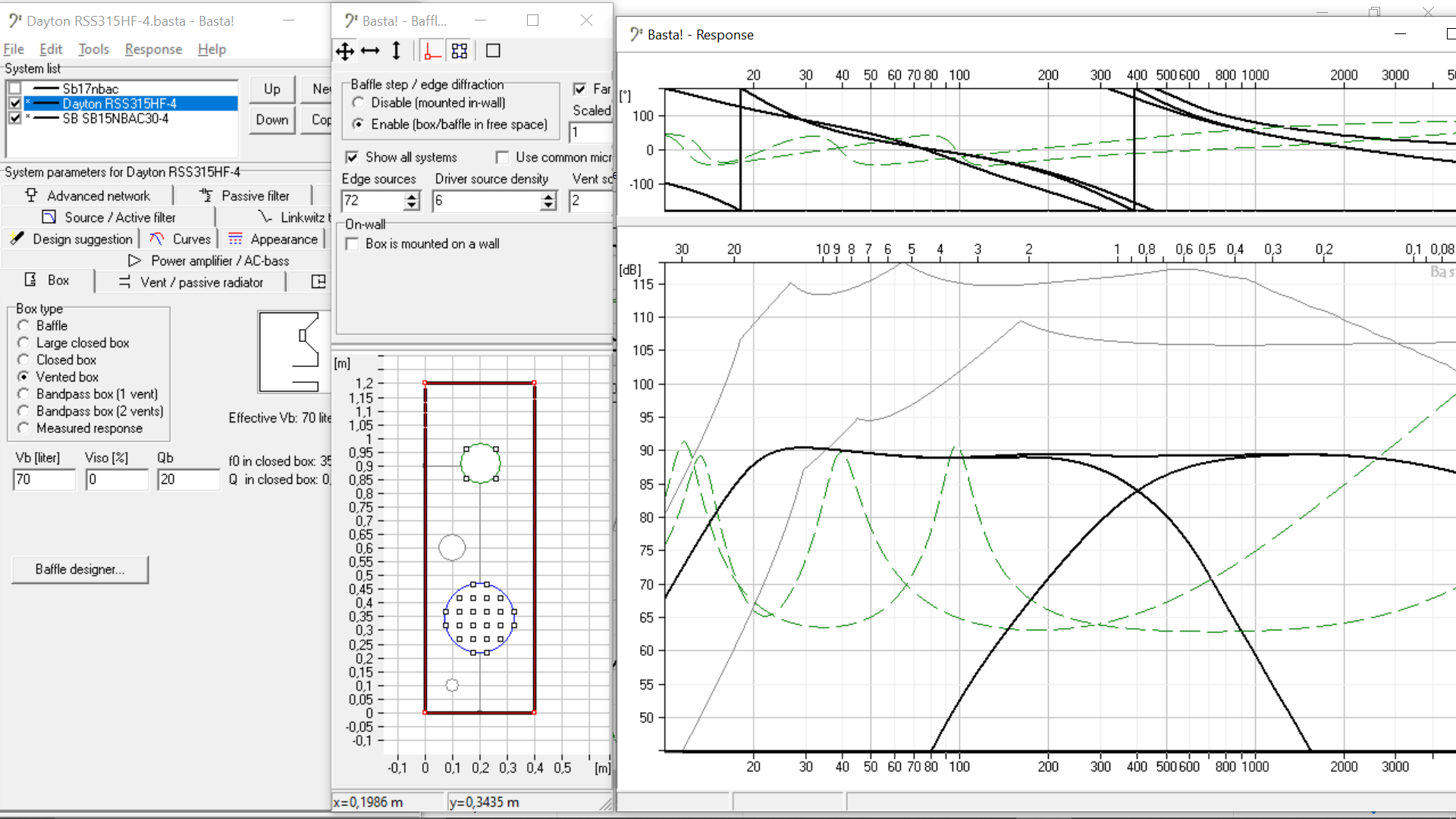Click the Scaled value field

(591, 132)
